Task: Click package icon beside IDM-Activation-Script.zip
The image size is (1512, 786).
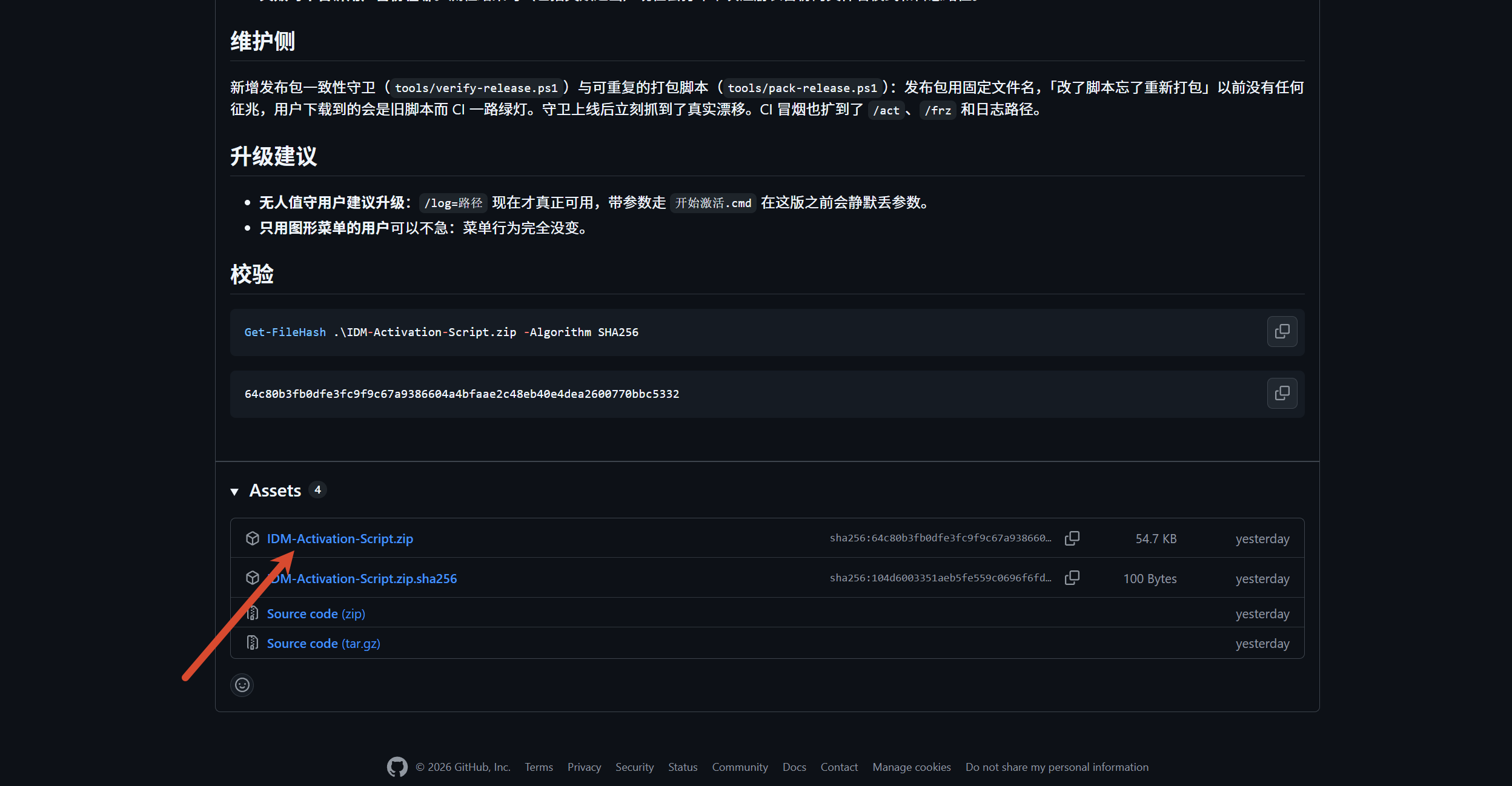Action: 252,538
